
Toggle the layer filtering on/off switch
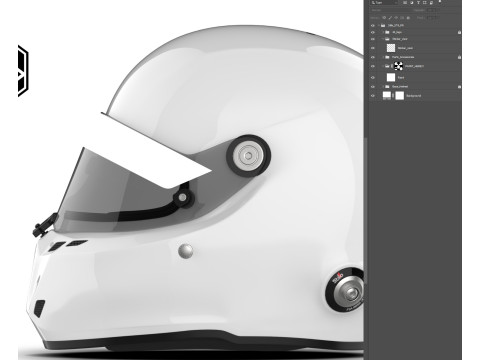click(x=440, y=1)
